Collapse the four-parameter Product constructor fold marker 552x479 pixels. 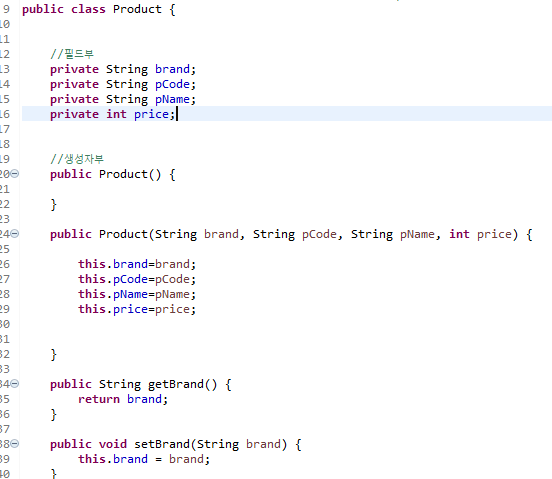coord(15,233)
